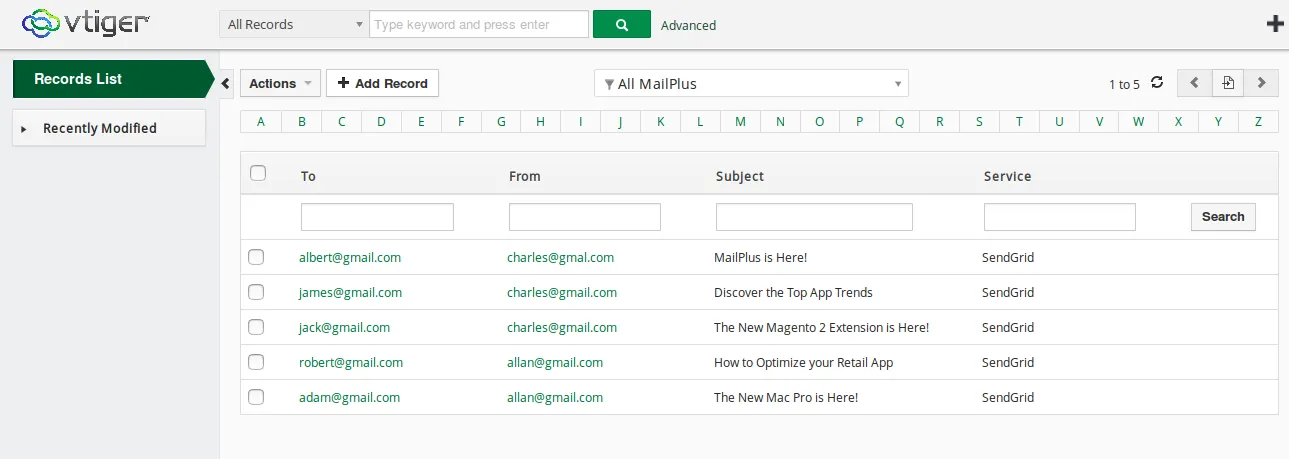Select the jack@gmail.com record checkbox
This screenshot has height=459, width=1289.
click(256, 327)
